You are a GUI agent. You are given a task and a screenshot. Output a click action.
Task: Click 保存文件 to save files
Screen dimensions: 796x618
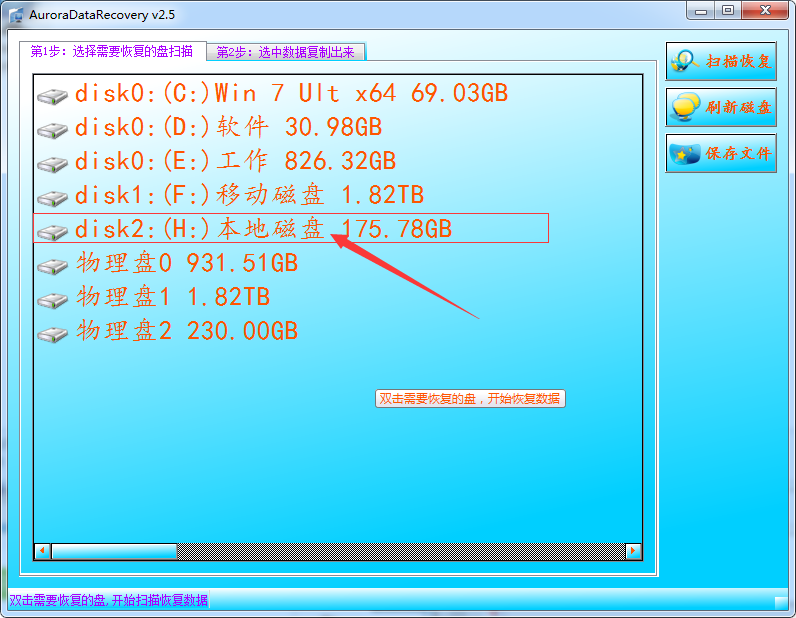(x=721, y=153)
